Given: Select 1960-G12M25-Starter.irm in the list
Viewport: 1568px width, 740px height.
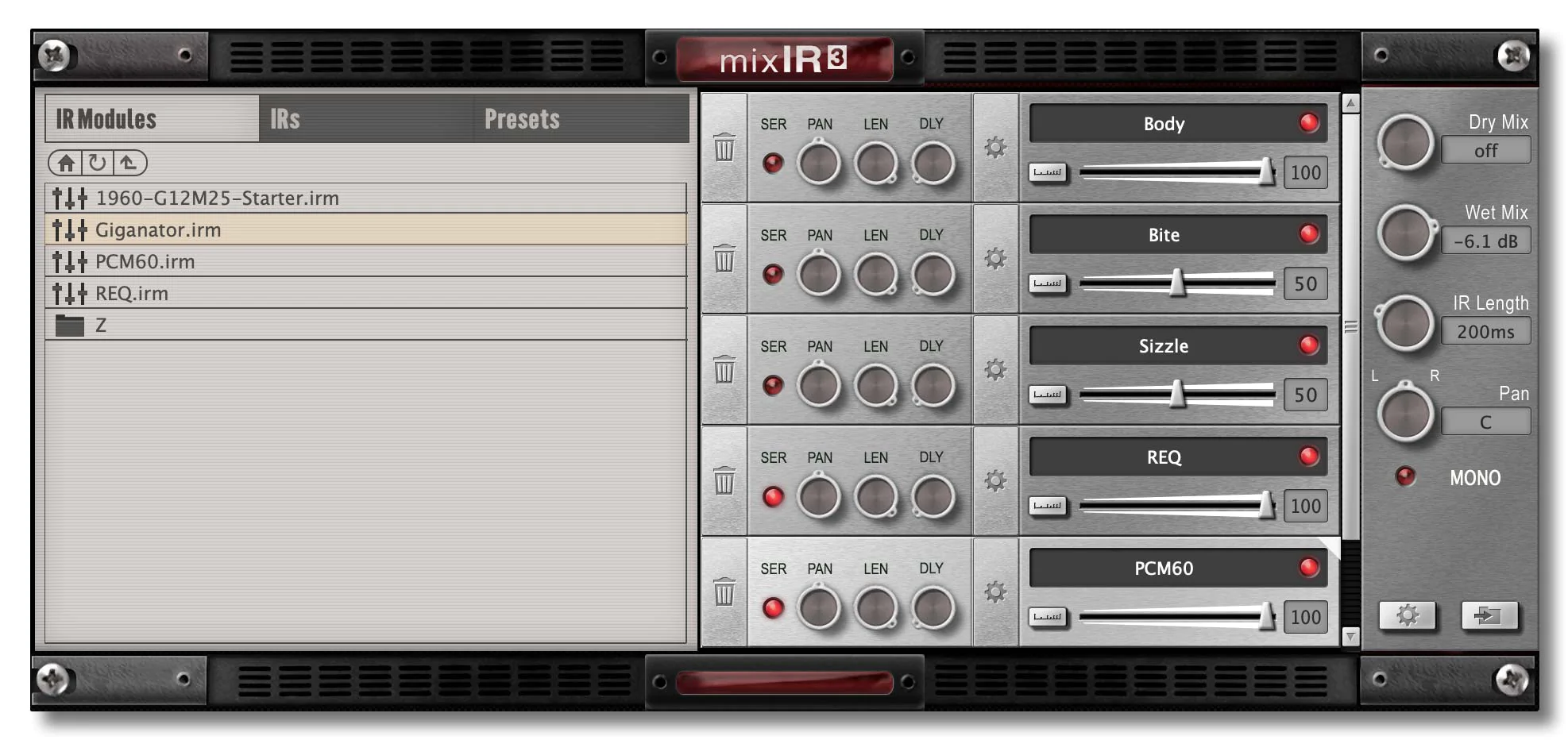Looking at the screenshot, I should [366, 198].
